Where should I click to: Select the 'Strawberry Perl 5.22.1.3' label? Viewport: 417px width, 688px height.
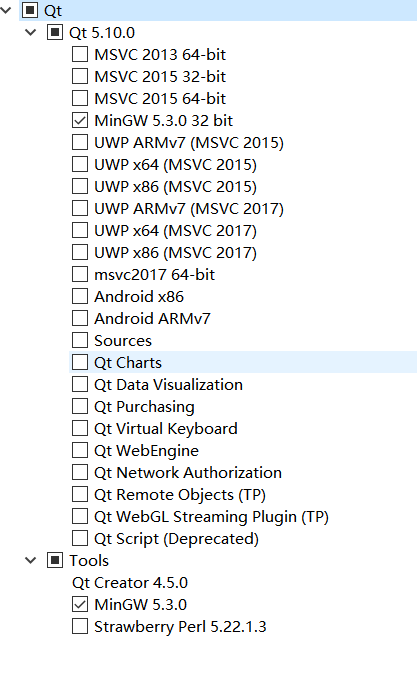click(x=180, y=627)
